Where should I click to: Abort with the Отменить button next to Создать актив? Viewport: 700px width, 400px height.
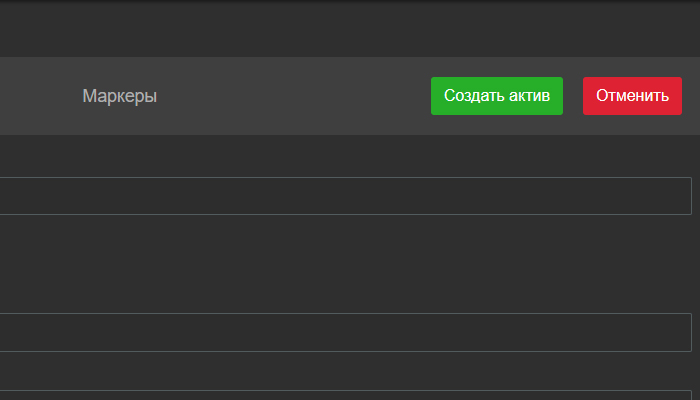point(632,96)
